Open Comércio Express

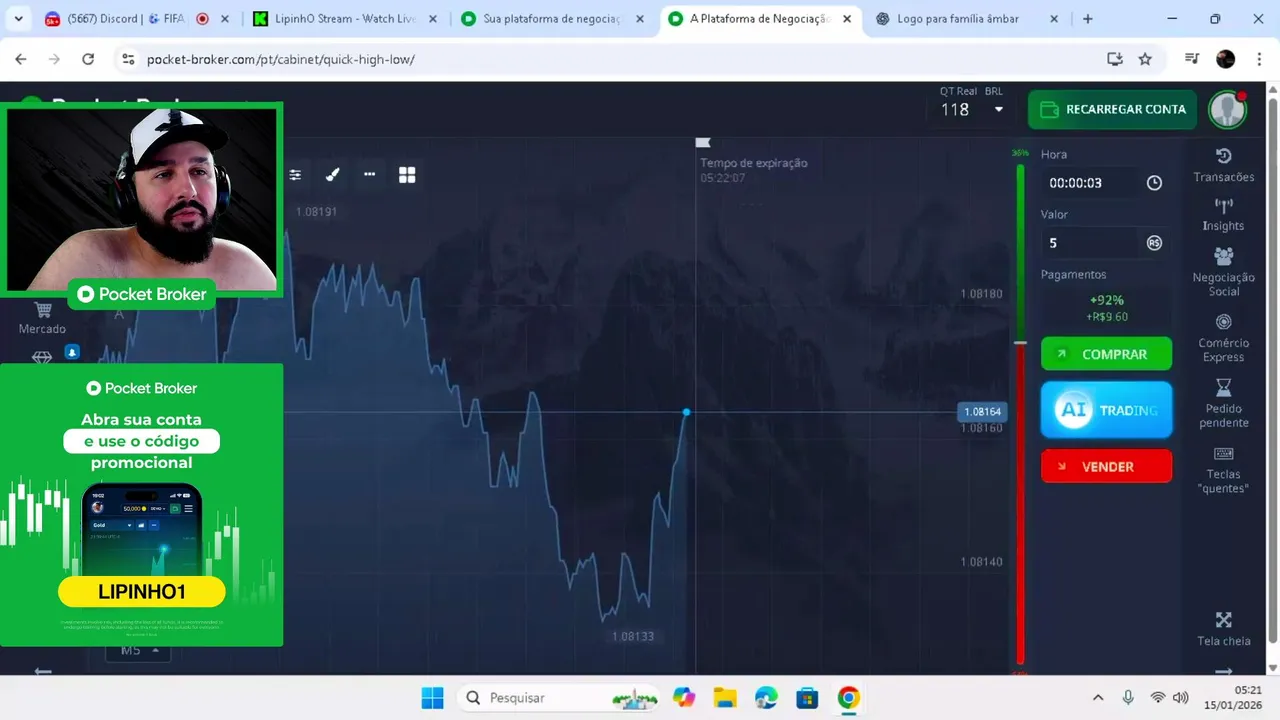(x=1223, y=338)
